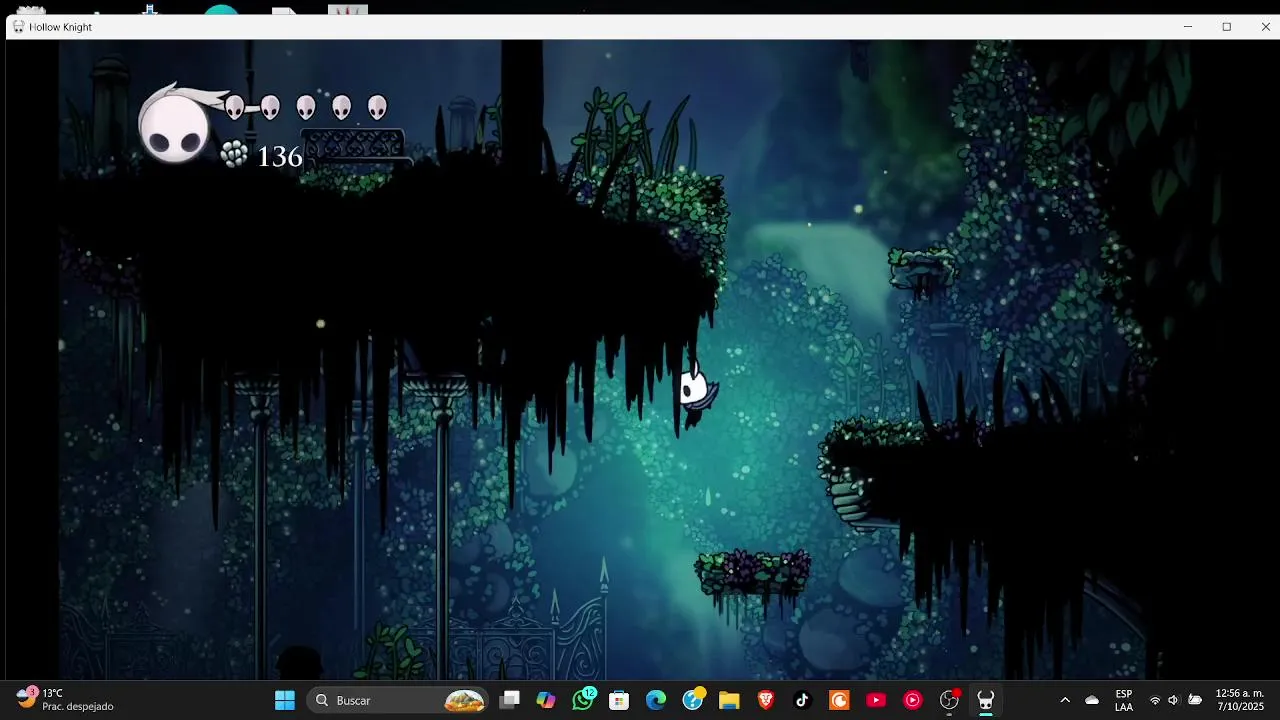Select the Hollow Knight taskbar icon
1280x720 pixels.
[x=986, y=701]
